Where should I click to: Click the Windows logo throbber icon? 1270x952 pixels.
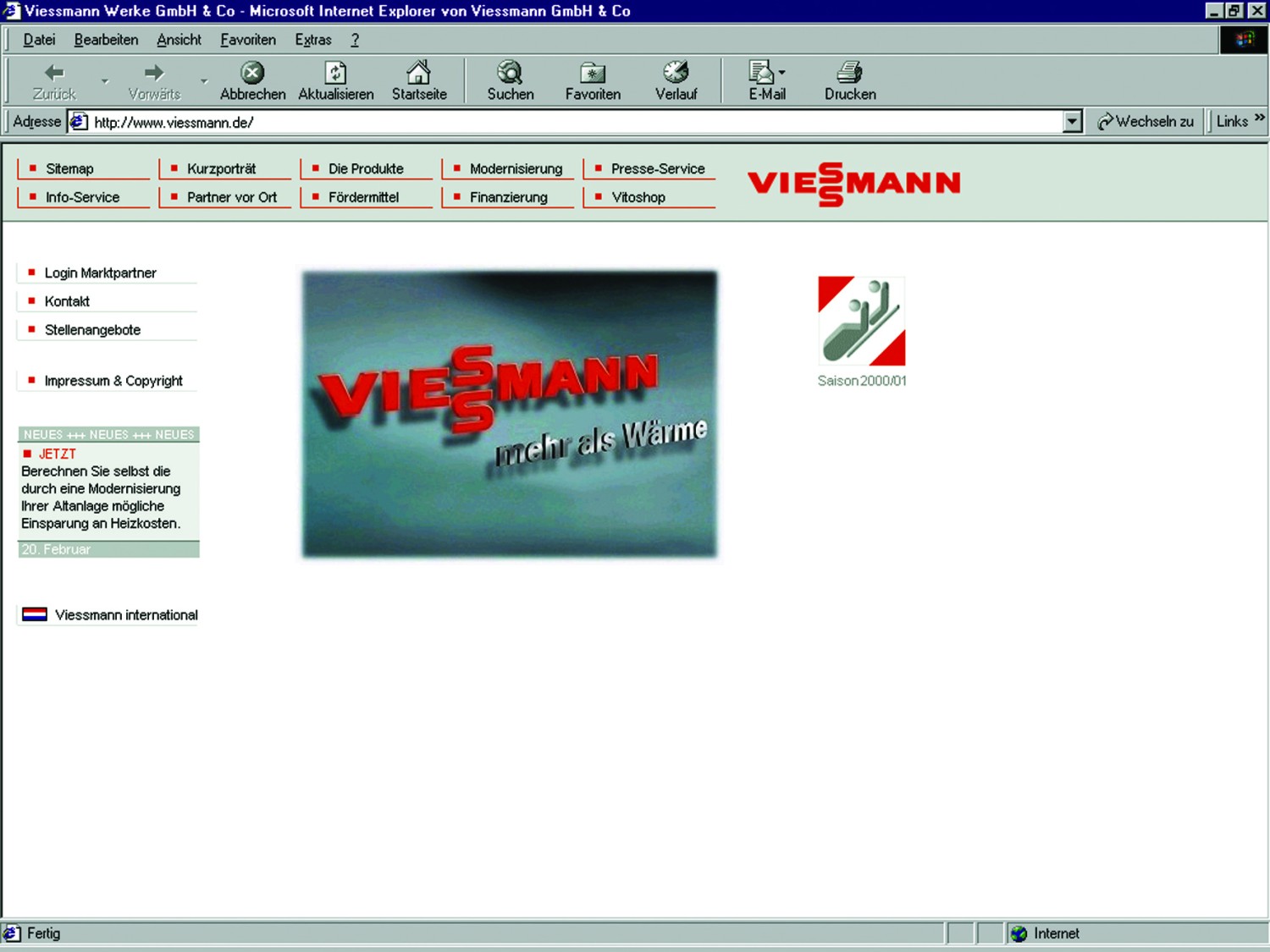click(1245, 39)
